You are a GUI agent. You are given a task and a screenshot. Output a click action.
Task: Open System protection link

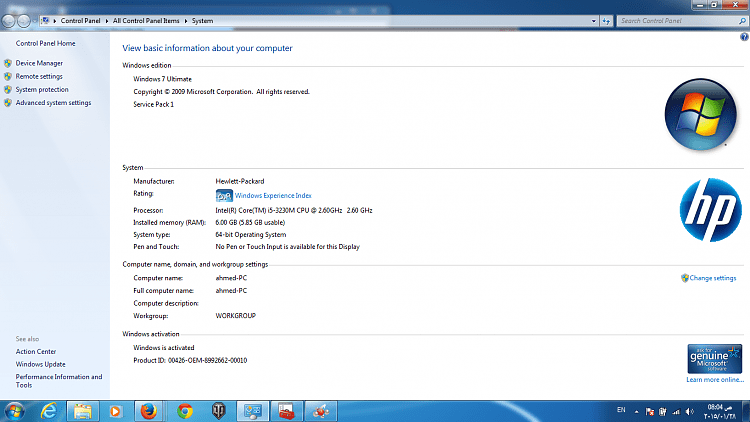click(x=42, y=89)
